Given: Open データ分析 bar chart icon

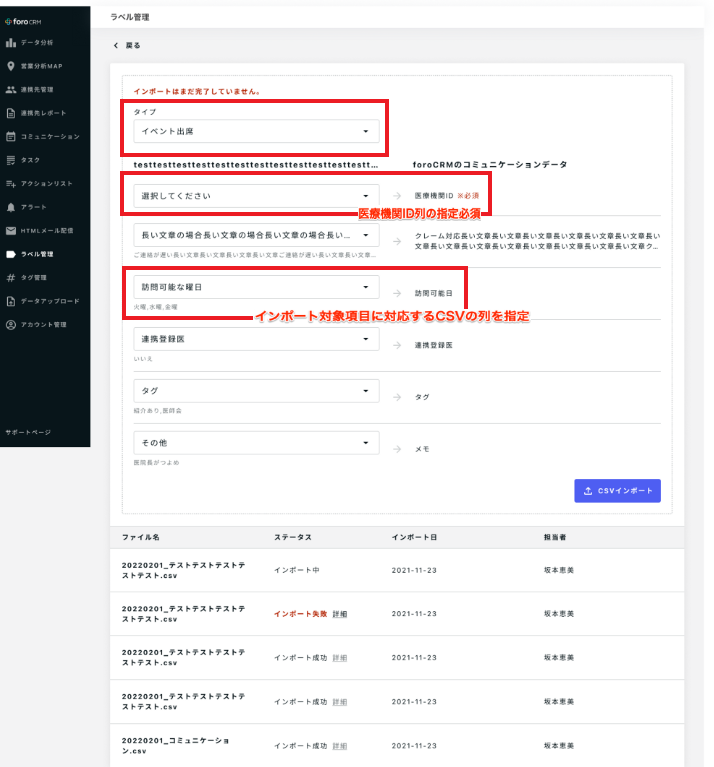Looking at the screenshot, I should pyautogui.click(x=11, y=43).
